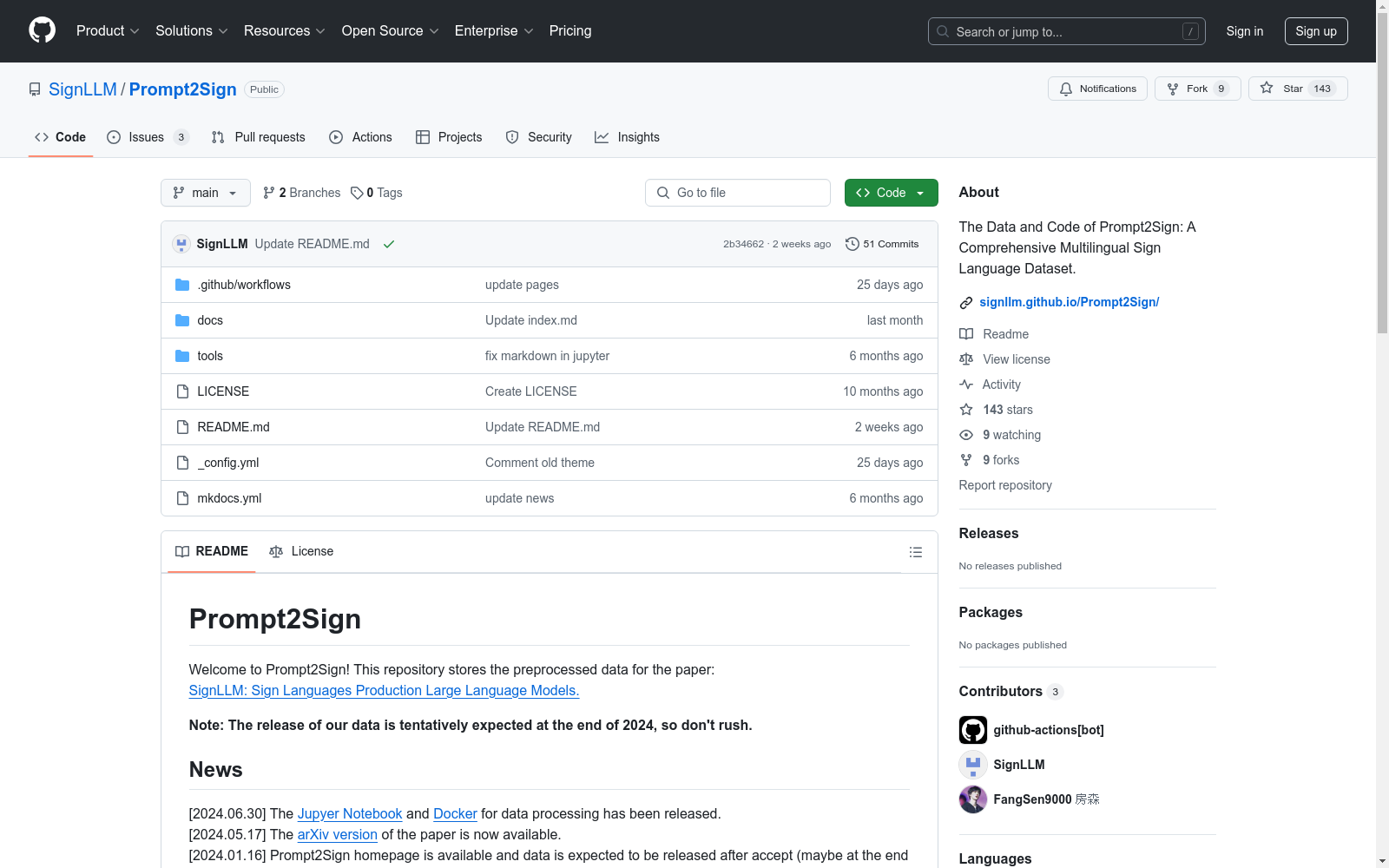Open the README.md file

[234, 427]
